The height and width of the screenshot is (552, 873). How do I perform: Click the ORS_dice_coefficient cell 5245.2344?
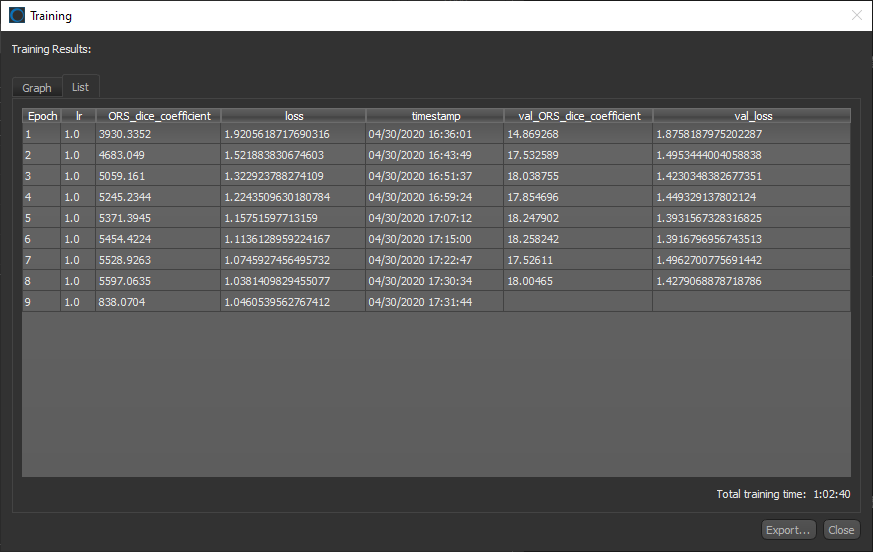[x=125, y=197]
